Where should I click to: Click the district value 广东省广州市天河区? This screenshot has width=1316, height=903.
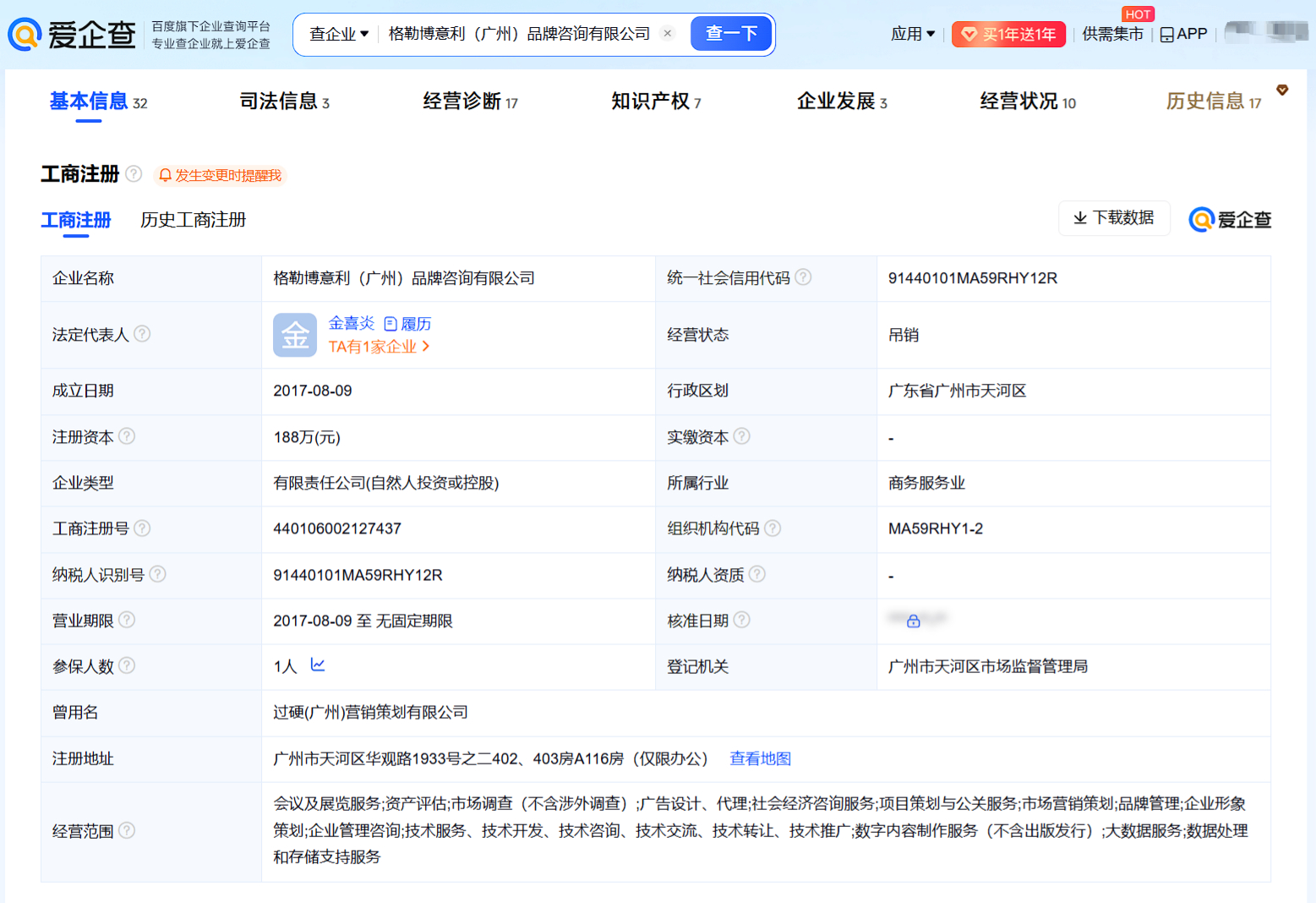coord(958,391)
